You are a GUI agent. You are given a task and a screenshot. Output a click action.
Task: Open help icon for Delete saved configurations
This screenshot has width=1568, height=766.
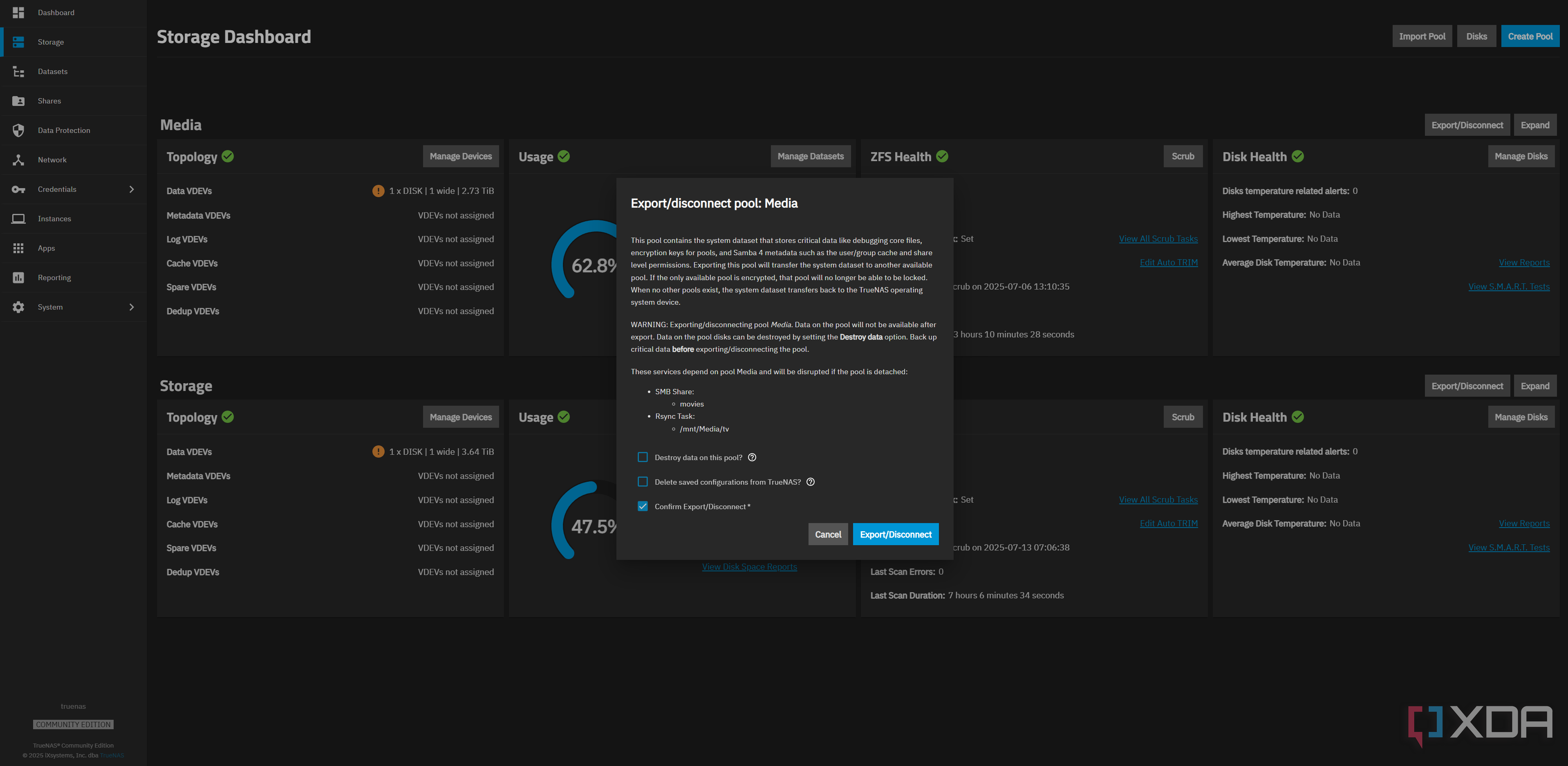tap(810, 482)
